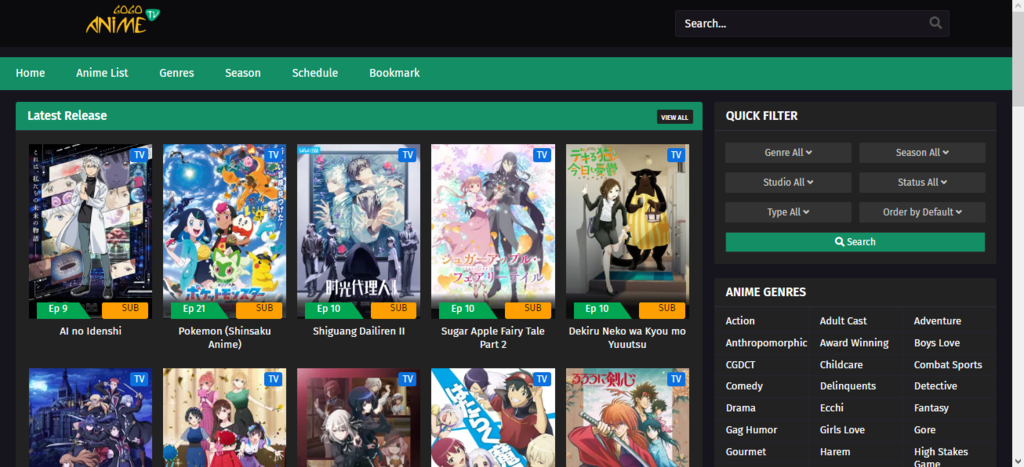
Task: Open the Combat Sports genre link
Action: point(948,365)
